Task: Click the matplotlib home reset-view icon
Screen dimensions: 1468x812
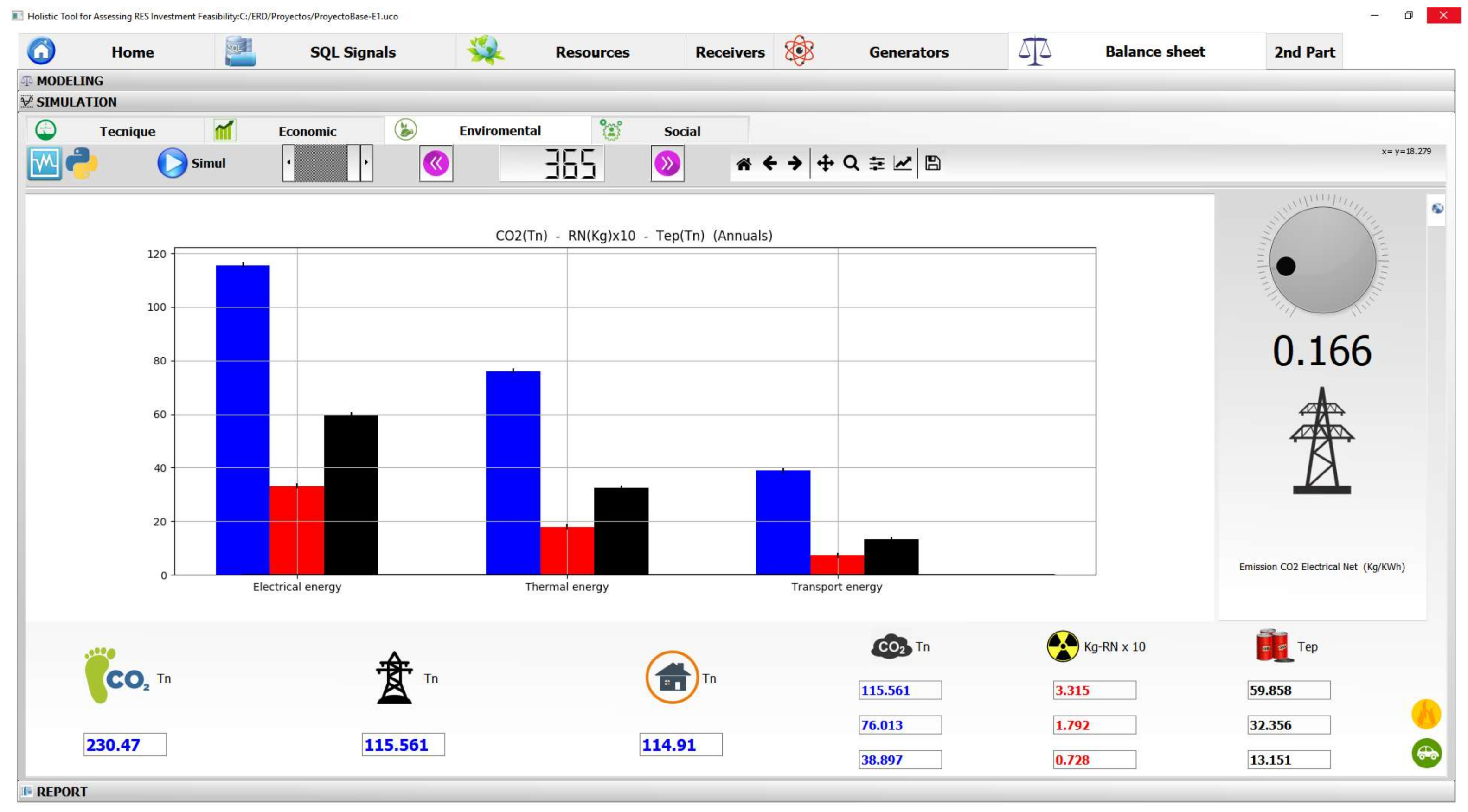Action: click(743, 164)
